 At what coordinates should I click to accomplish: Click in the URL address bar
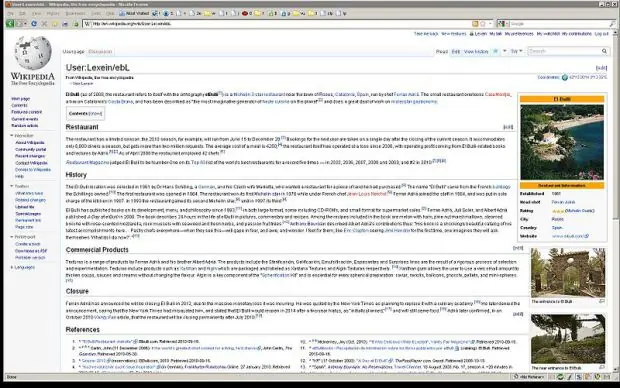tap(281, 24)
